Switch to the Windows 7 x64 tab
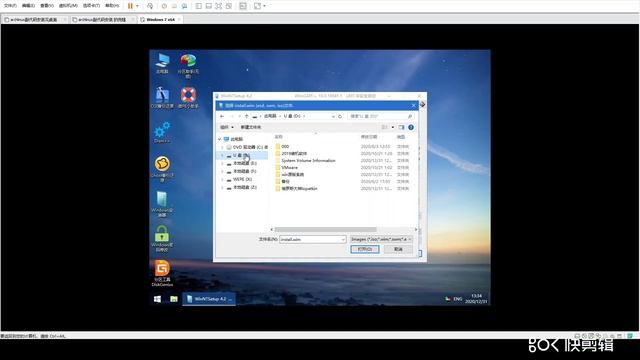This screenshot has width=640, height=360. pos(160,19)
